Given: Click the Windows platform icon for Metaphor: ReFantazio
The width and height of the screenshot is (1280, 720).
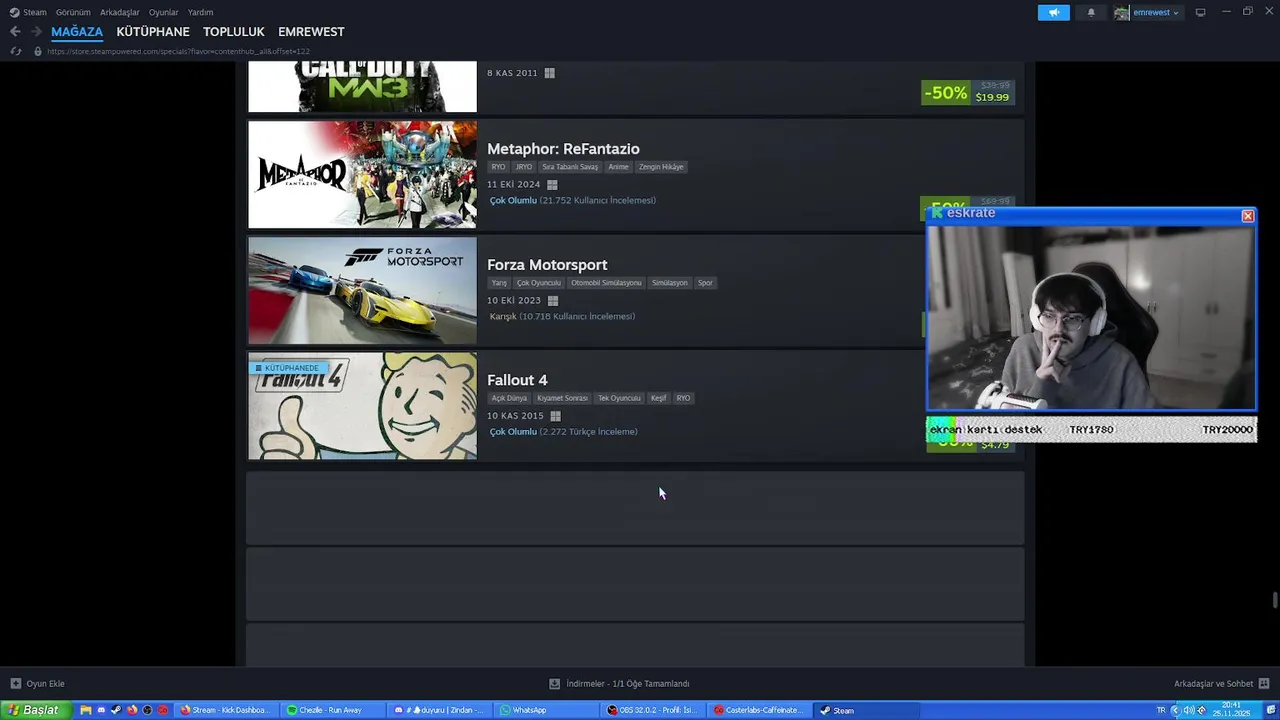Looking at the screenshot, I should click(x=552, y=185).
